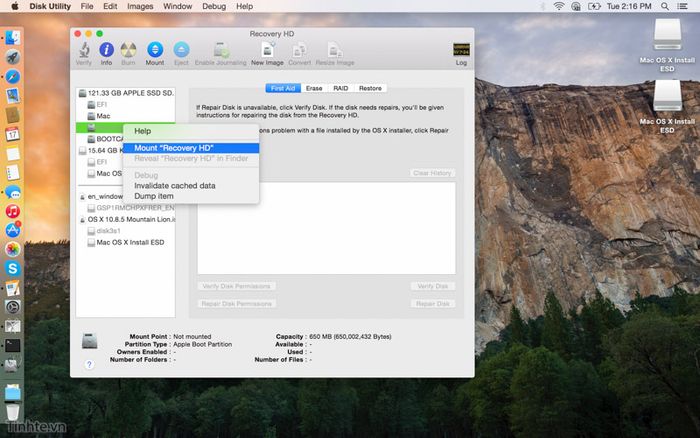Select Mac OS X Install ESD in sidebar
700x438 pixels.
click(126, 242)
